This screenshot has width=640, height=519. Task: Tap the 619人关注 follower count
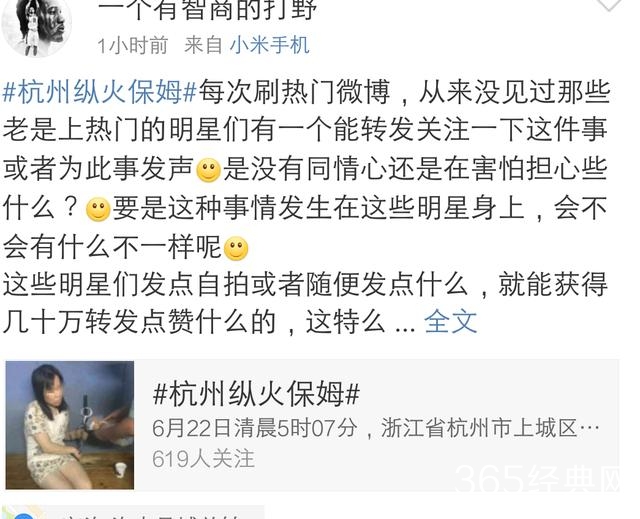203,459
